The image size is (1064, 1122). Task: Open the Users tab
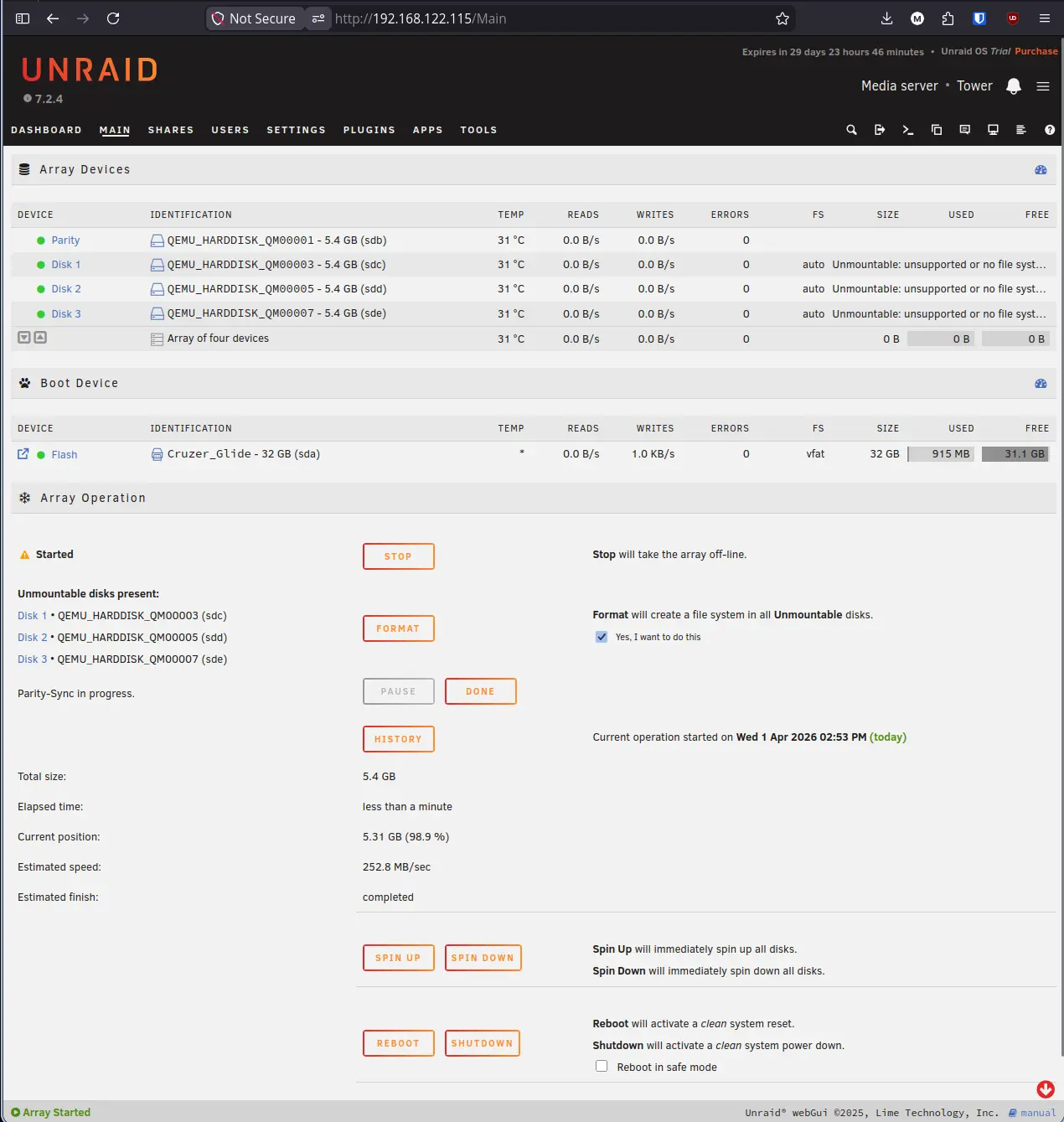coord(230,130)
